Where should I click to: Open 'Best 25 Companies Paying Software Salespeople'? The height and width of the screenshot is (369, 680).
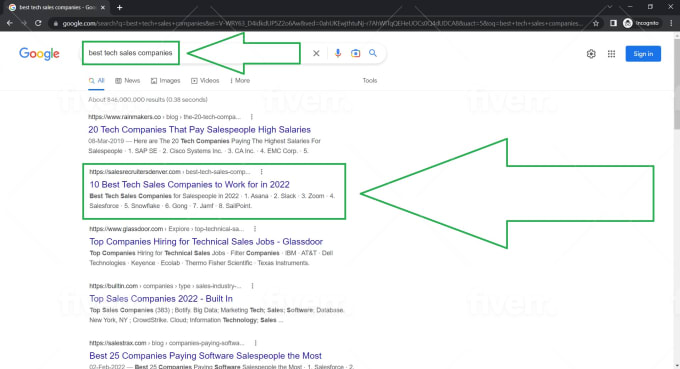(x=206, y=356)
